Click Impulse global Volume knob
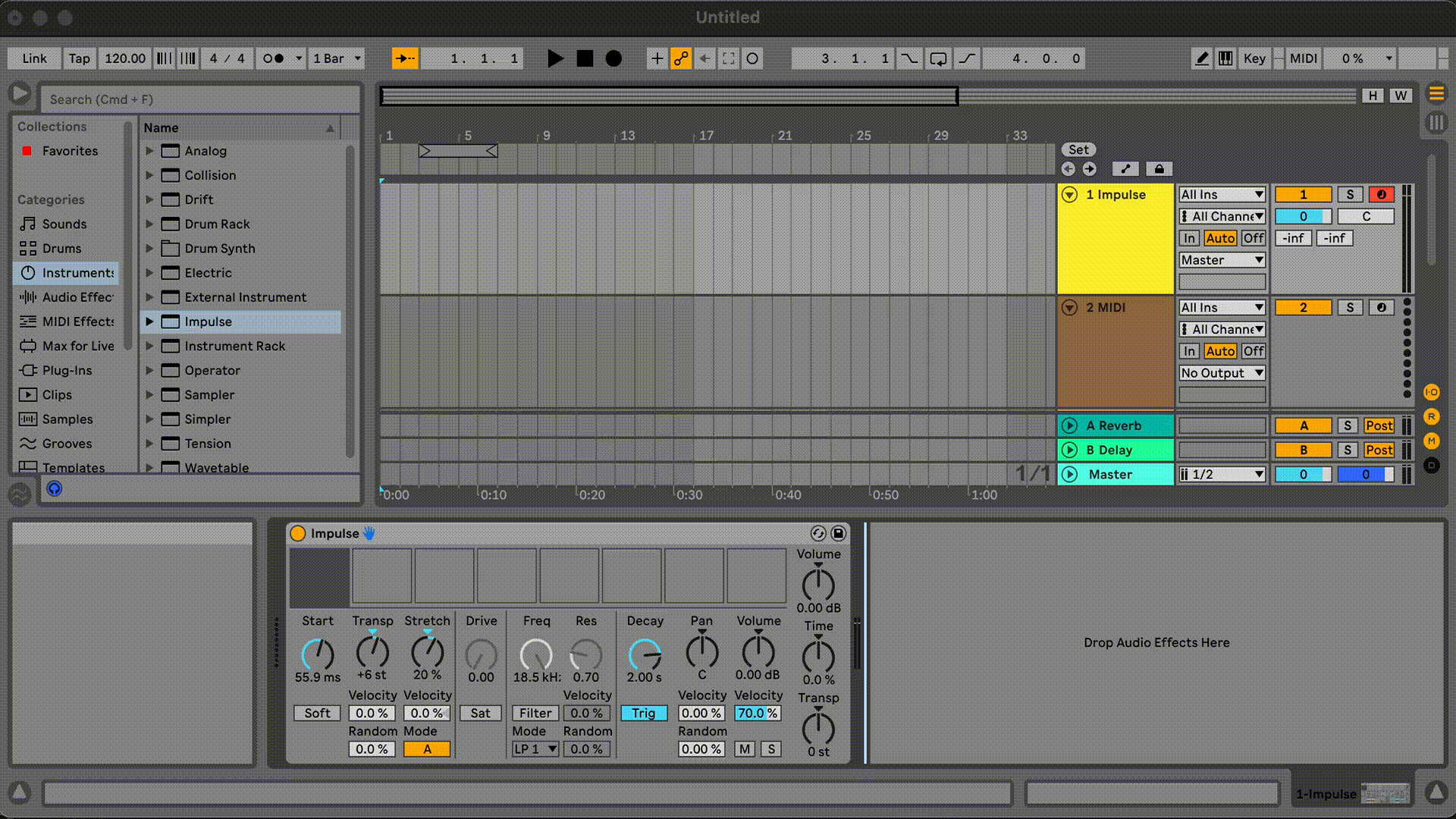 [818, 585]
